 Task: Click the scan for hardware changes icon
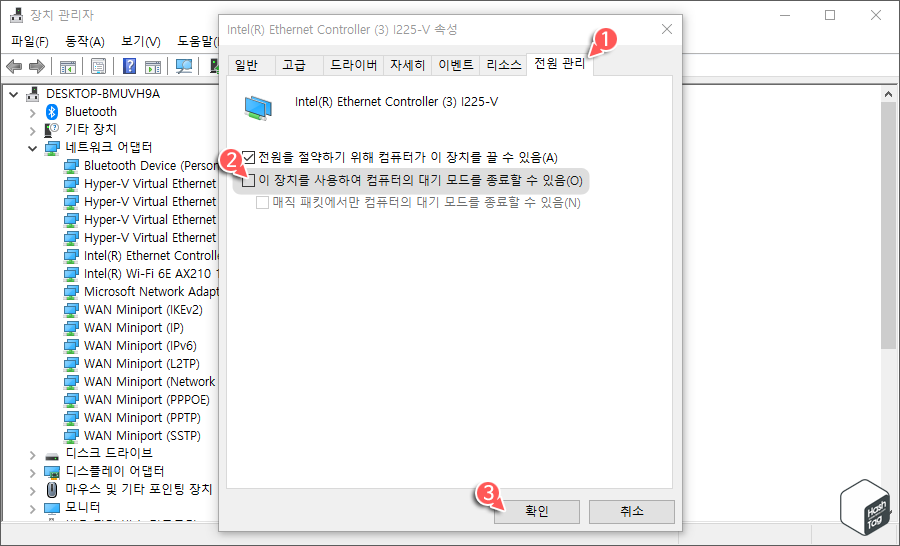[x=184, y=67]
